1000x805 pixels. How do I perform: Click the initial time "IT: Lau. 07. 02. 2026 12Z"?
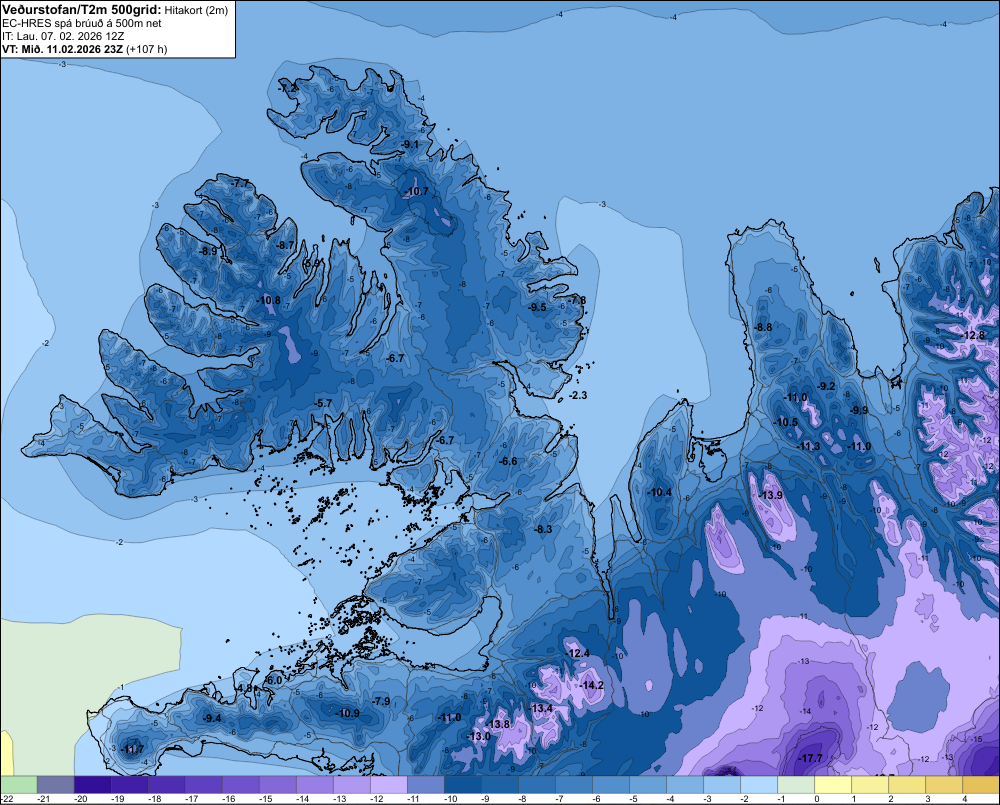click(63, 36)
